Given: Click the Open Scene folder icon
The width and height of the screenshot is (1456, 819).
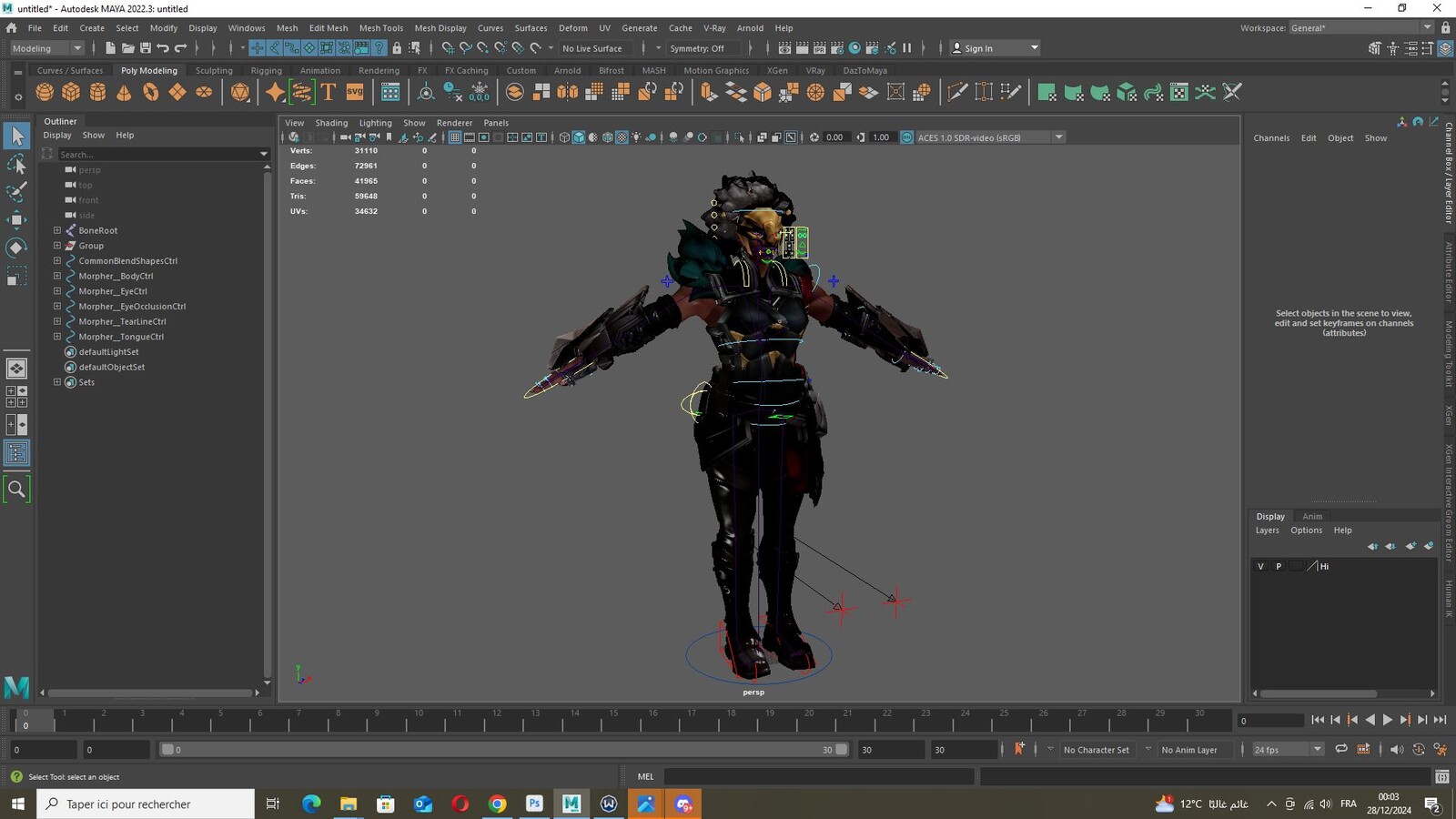Looking at the screenshot, I should 128,48.
